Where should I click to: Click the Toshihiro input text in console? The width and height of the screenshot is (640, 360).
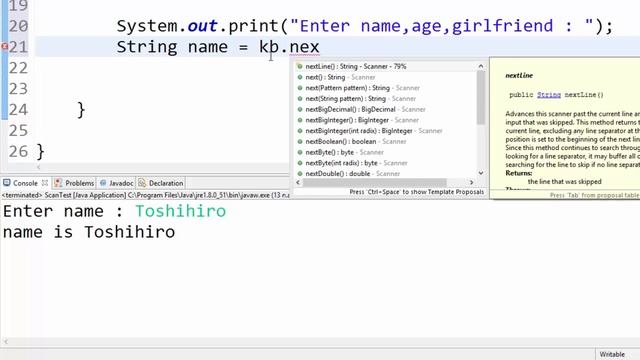click(180, 211)
